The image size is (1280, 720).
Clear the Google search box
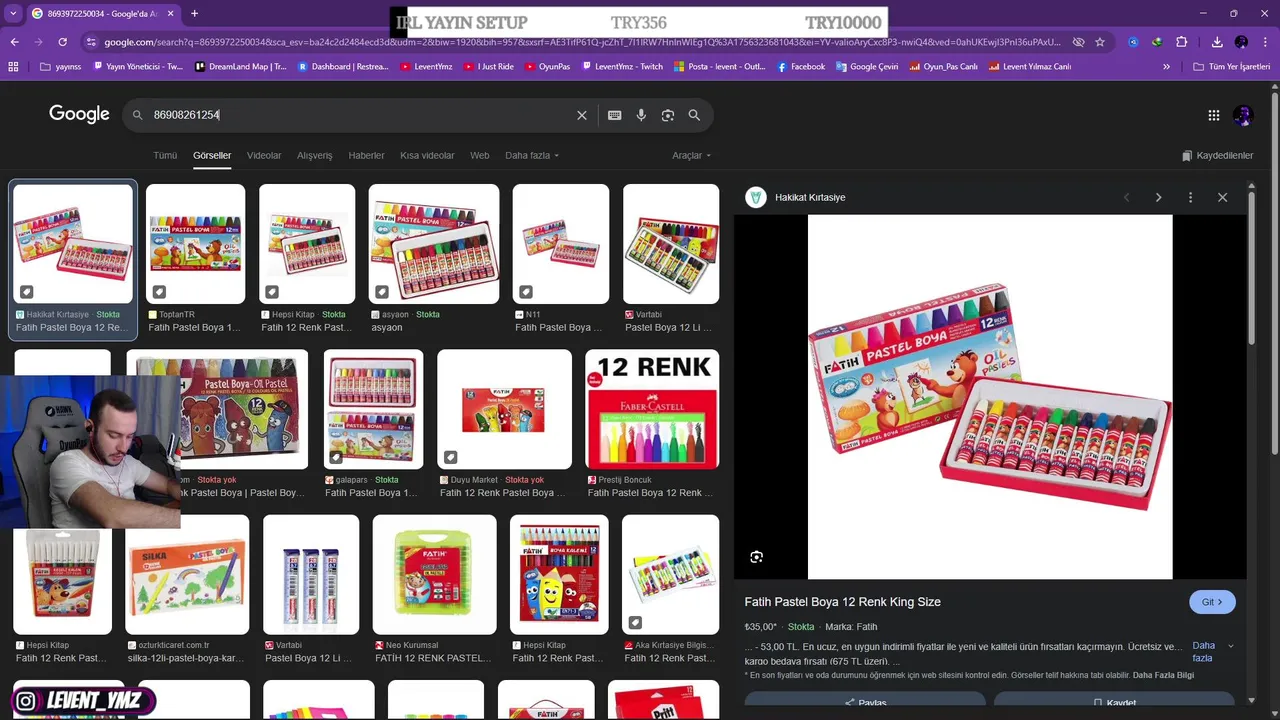[582, 115]
